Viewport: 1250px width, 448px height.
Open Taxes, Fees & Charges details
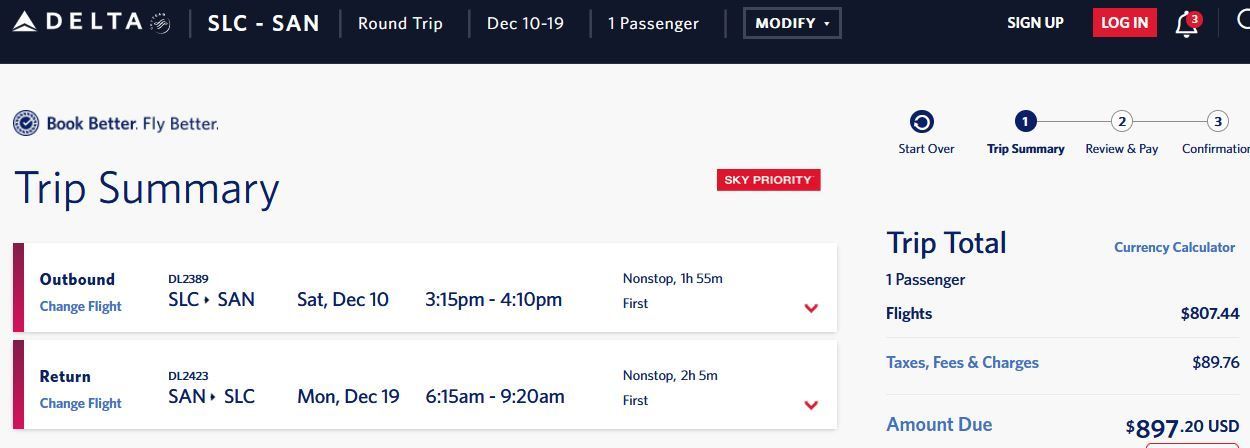tap(962, 362)
